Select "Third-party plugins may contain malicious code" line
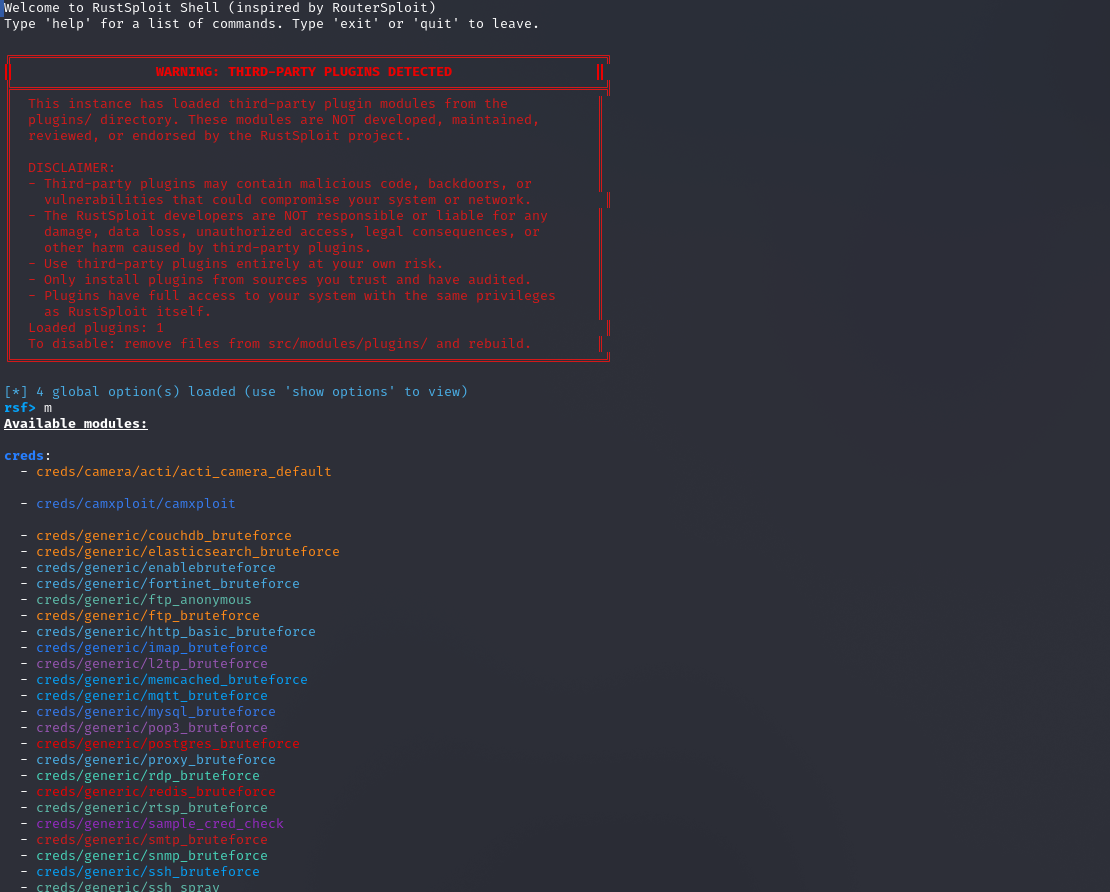This screenshot has height=892, width=1110. point(280,184)
